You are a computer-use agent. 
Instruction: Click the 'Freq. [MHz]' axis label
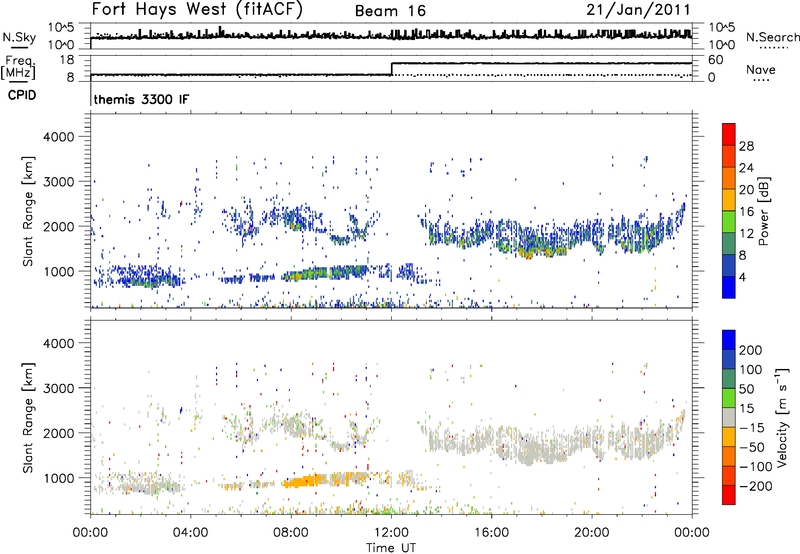click(x=18, y=67)
